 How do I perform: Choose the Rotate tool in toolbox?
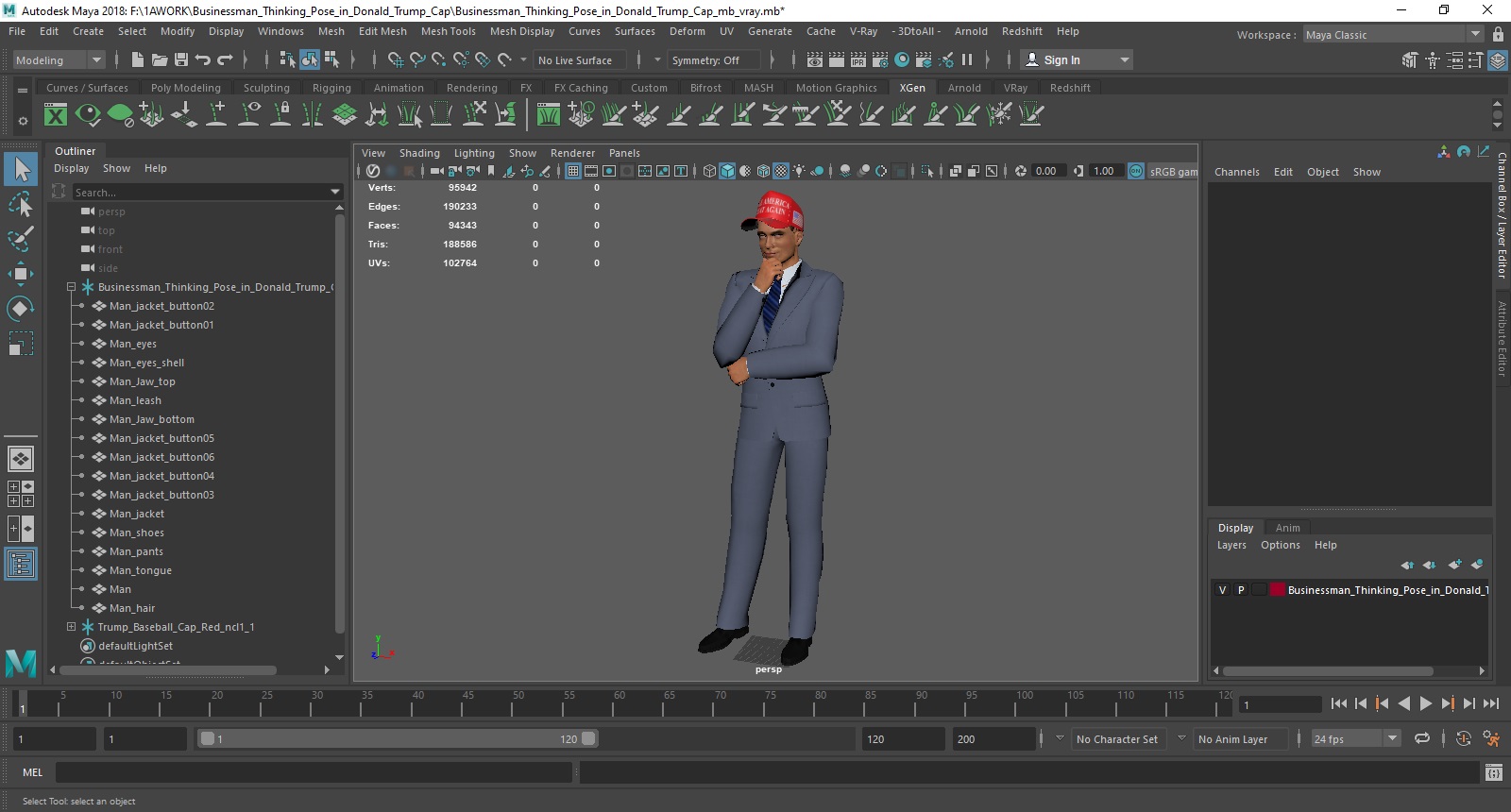point(21,309)
